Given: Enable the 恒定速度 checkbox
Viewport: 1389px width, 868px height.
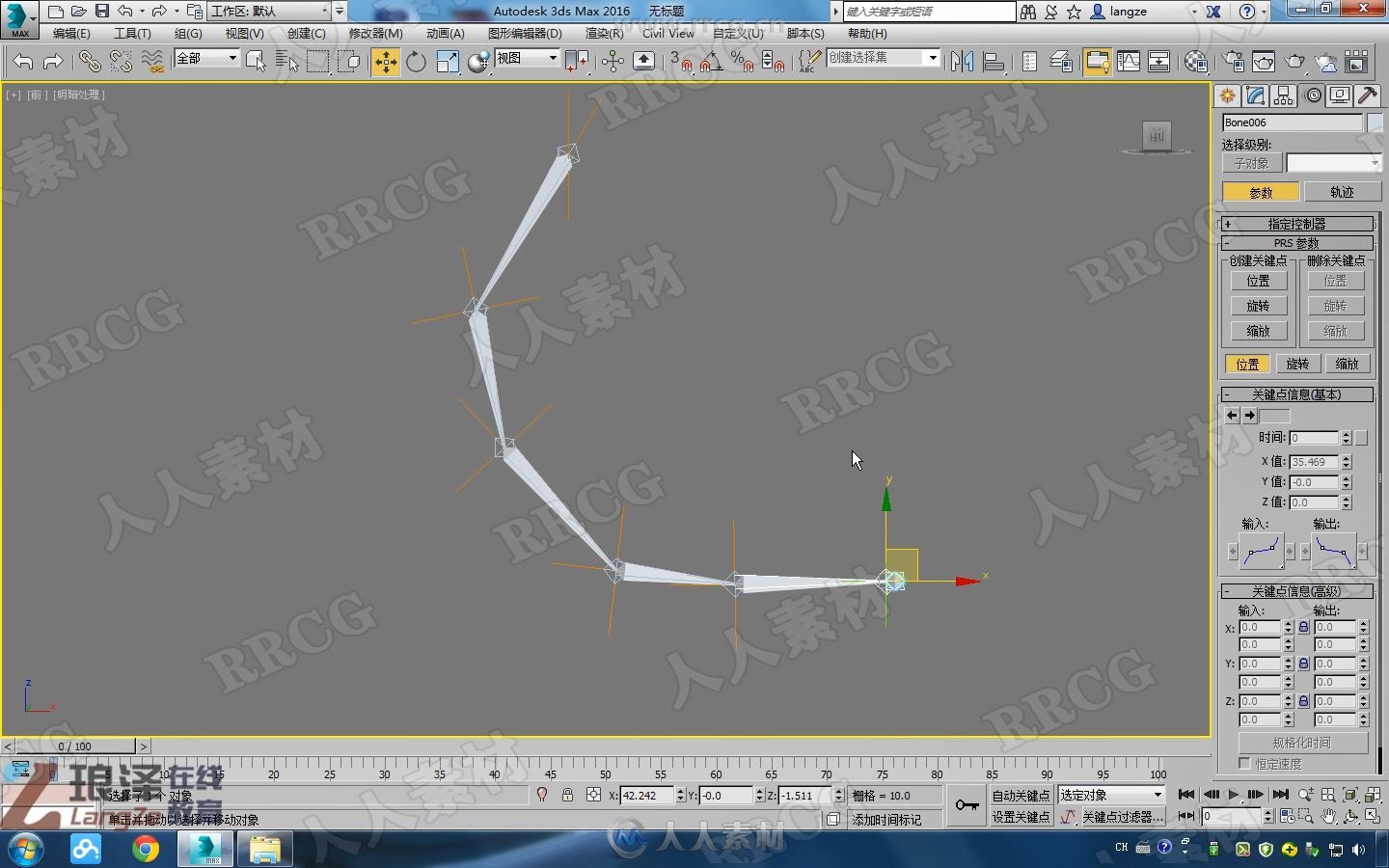Looking at the screenshot, I should (1245, 763).
